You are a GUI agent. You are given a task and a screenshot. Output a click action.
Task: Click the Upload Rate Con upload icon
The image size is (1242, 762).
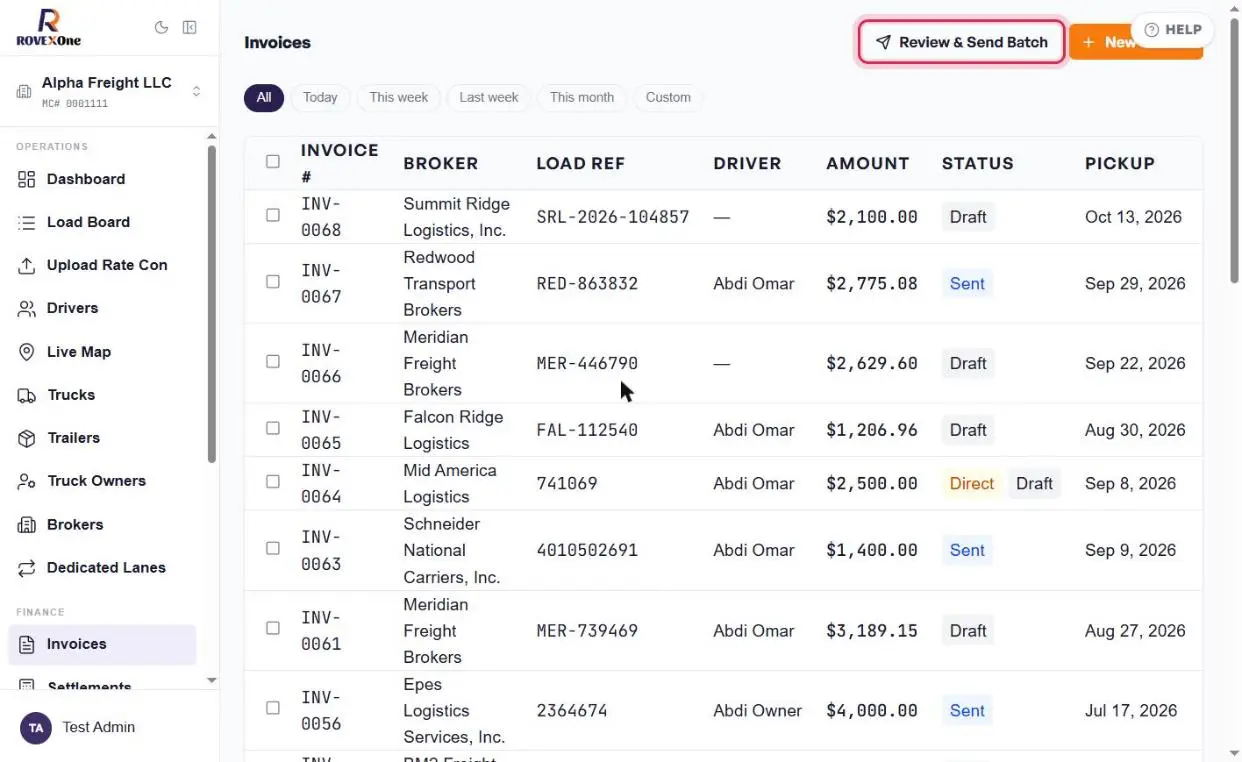click(x=27, y=265)
